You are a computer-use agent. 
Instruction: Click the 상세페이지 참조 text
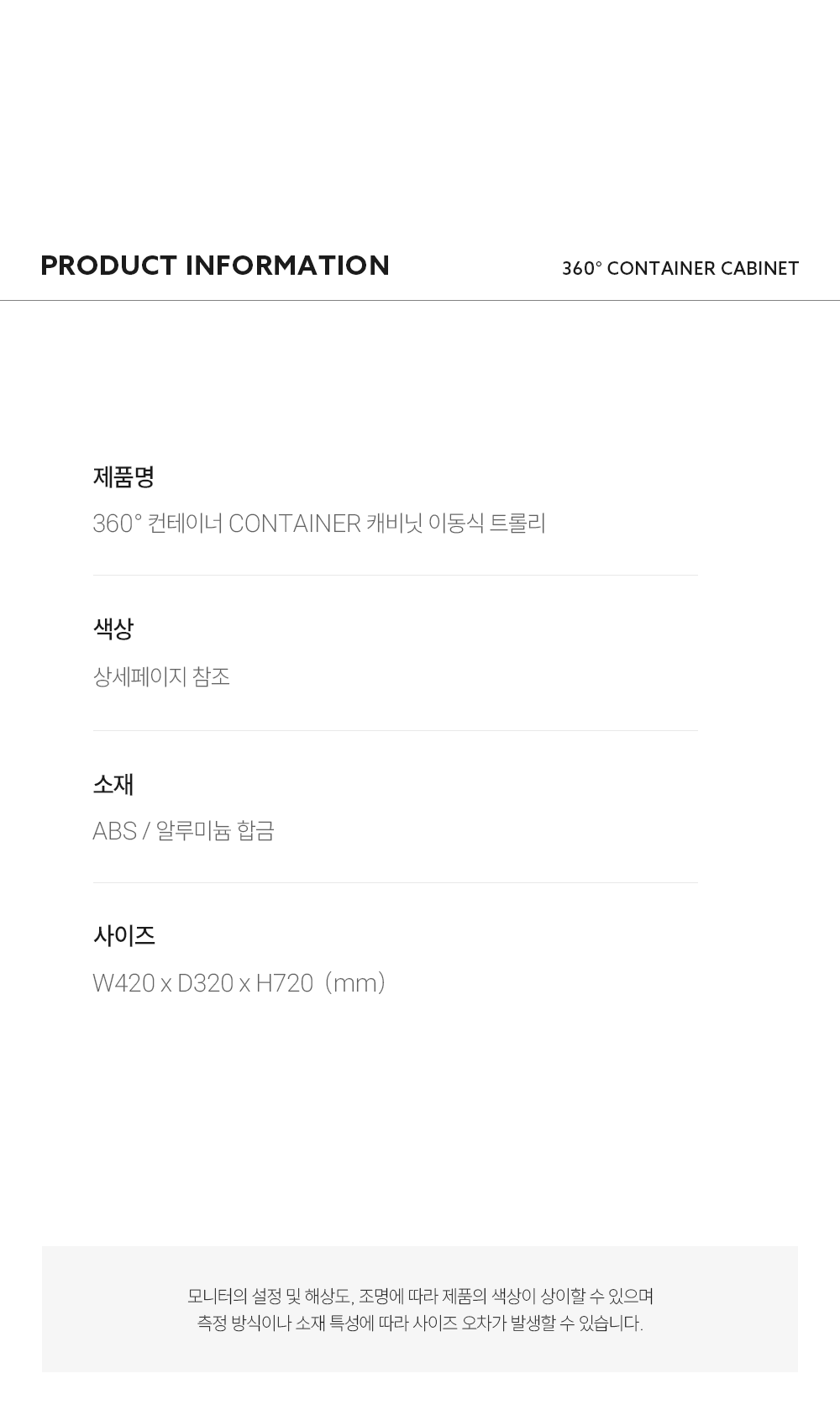[161, 676]
